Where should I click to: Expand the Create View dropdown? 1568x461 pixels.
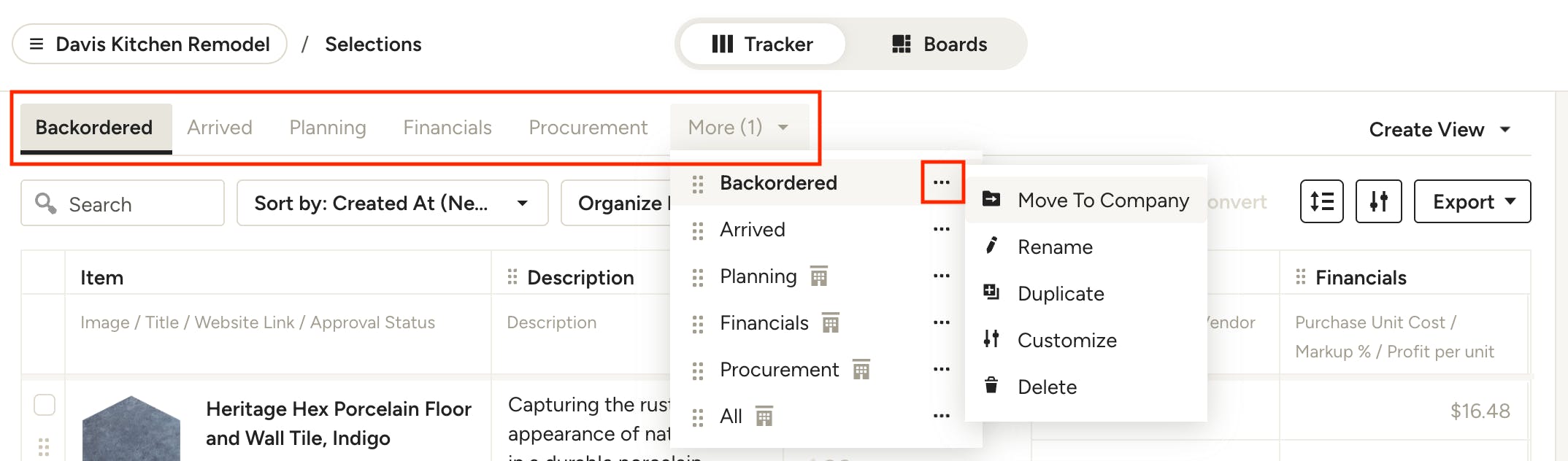[1439, 130]
